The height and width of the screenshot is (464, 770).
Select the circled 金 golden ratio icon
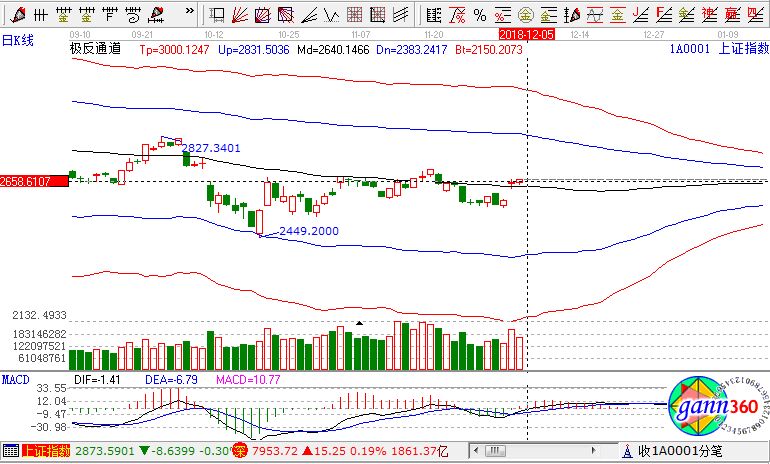click(525, 14)
